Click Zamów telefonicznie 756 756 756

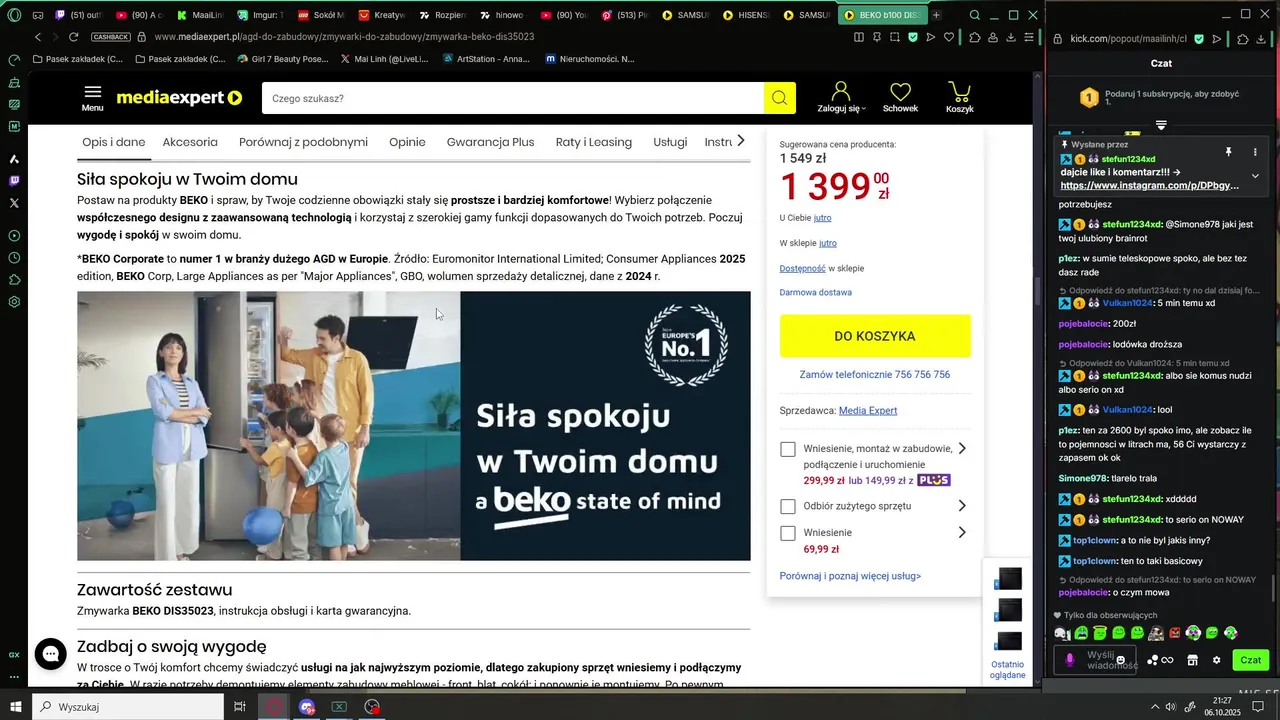tap(875, 375)
